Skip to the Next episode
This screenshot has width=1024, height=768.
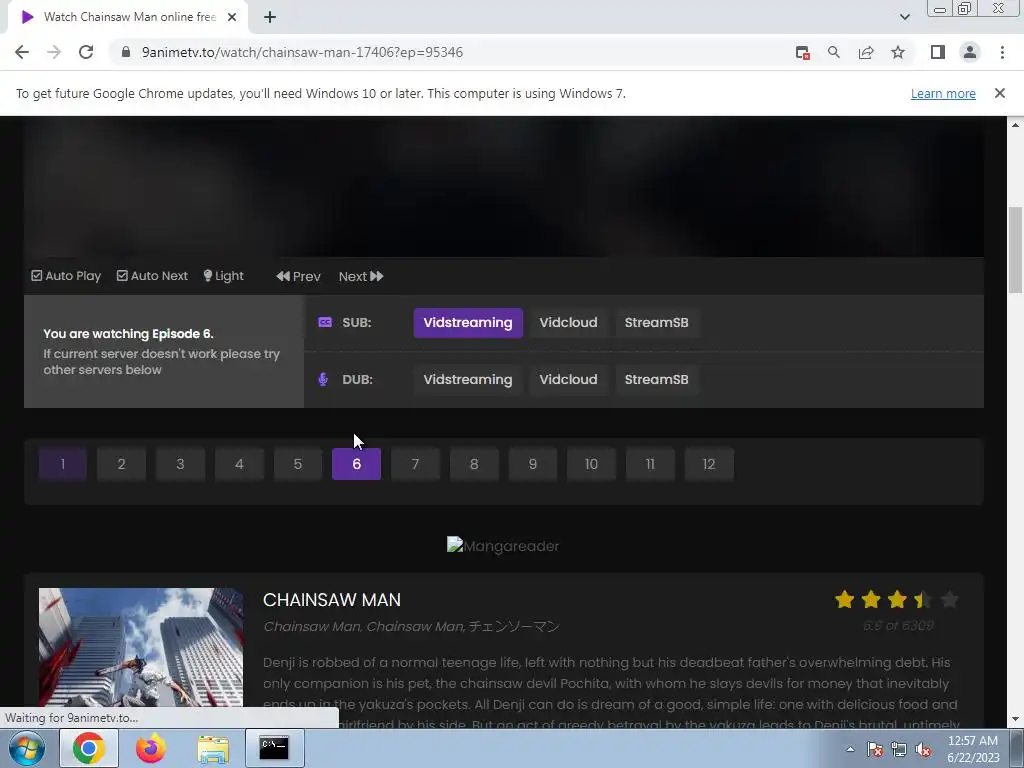point(360,276)
